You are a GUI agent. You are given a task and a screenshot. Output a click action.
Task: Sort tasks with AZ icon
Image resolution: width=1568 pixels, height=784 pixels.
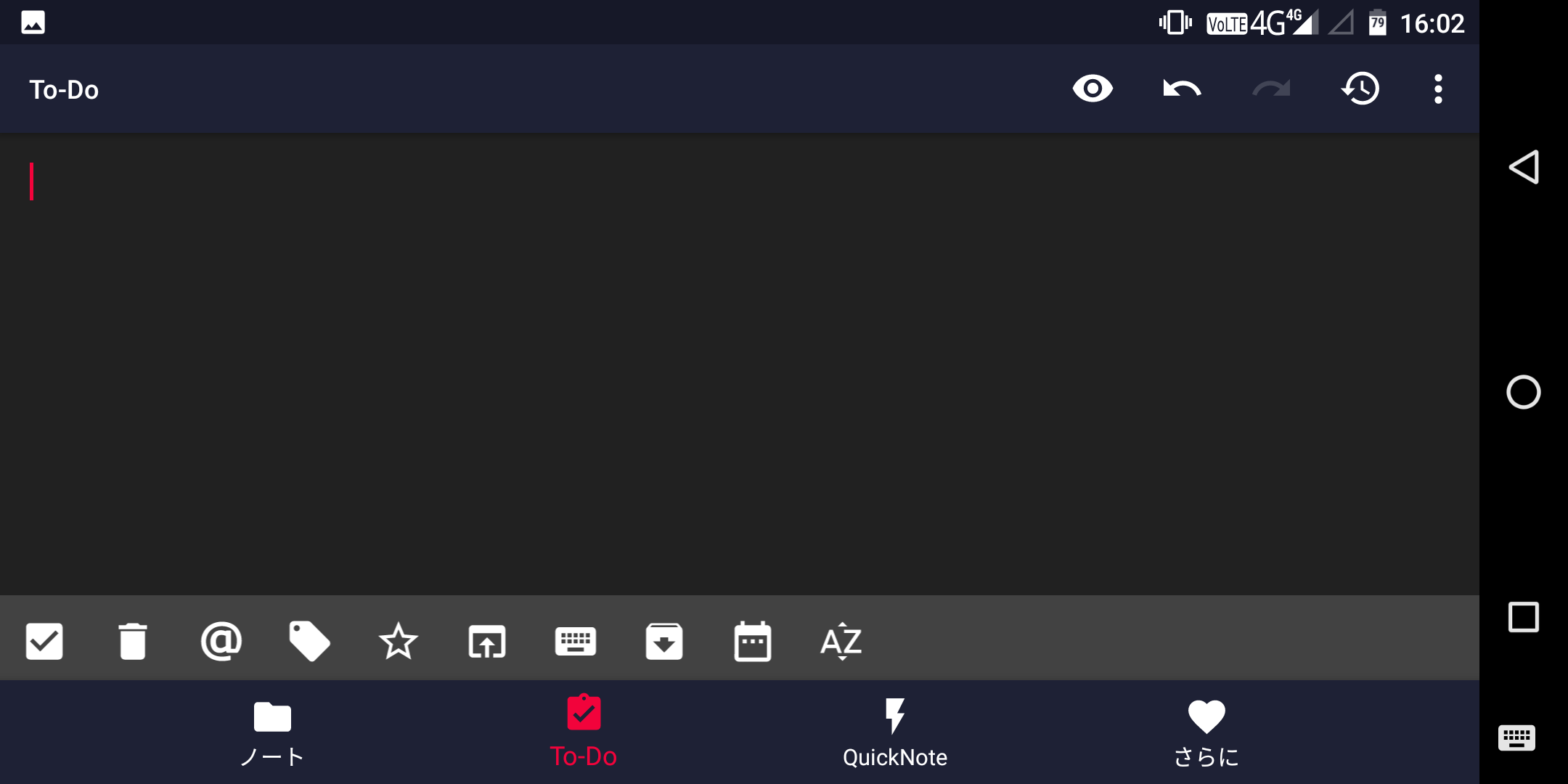click(841, 641)
